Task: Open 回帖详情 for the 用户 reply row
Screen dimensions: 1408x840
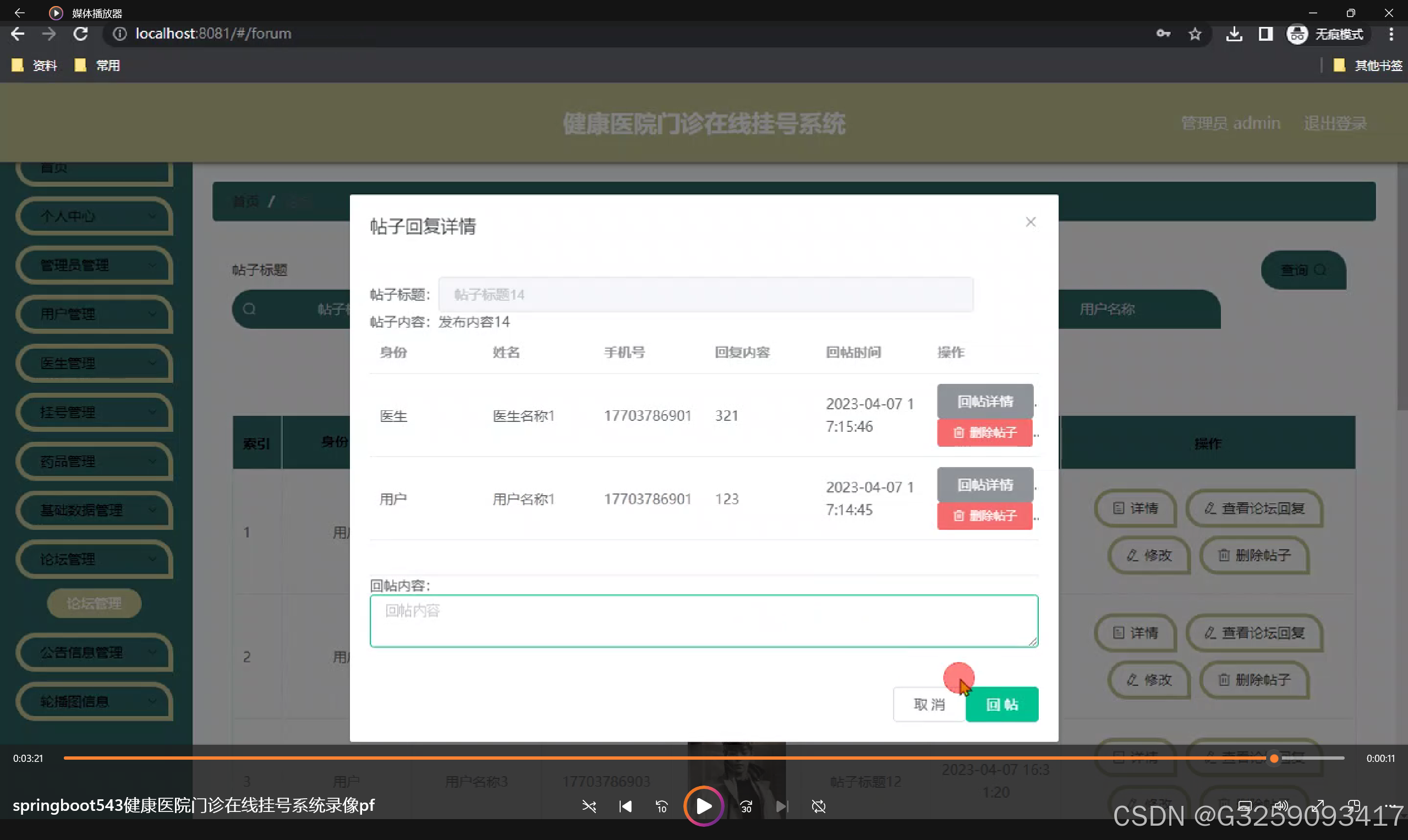Action: click(984, 485)
